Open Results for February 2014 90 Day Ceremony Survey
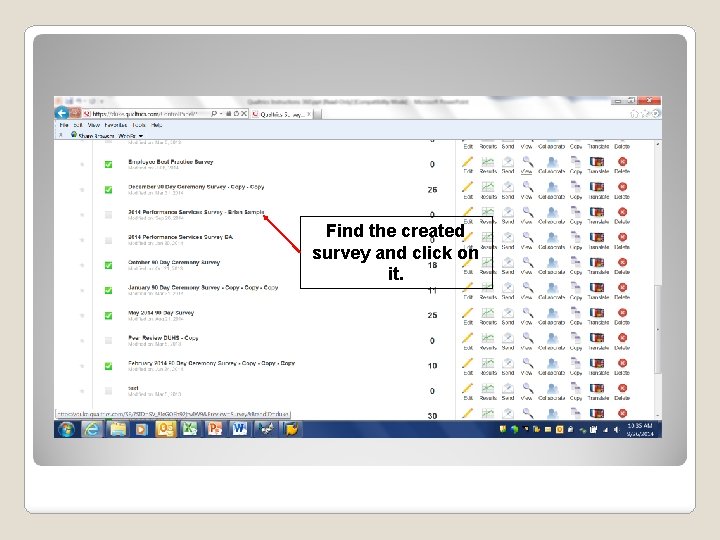The width and height of the screenshot is (720, 540). point(488,363)
